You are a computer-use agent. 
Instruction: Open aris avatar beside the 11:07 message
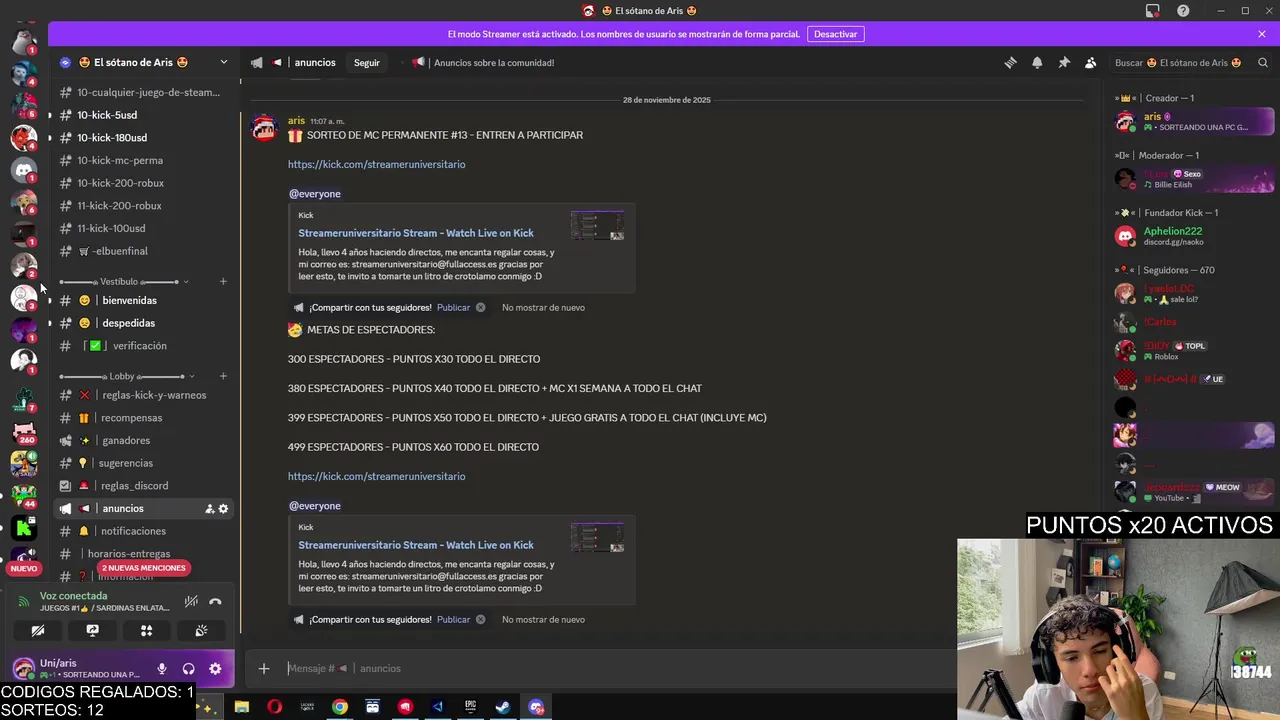tap(264, 128)
